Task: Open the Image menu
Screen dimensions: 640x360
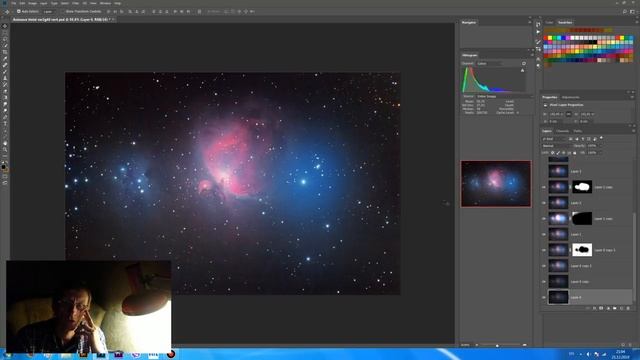Action: coord(32,3)
